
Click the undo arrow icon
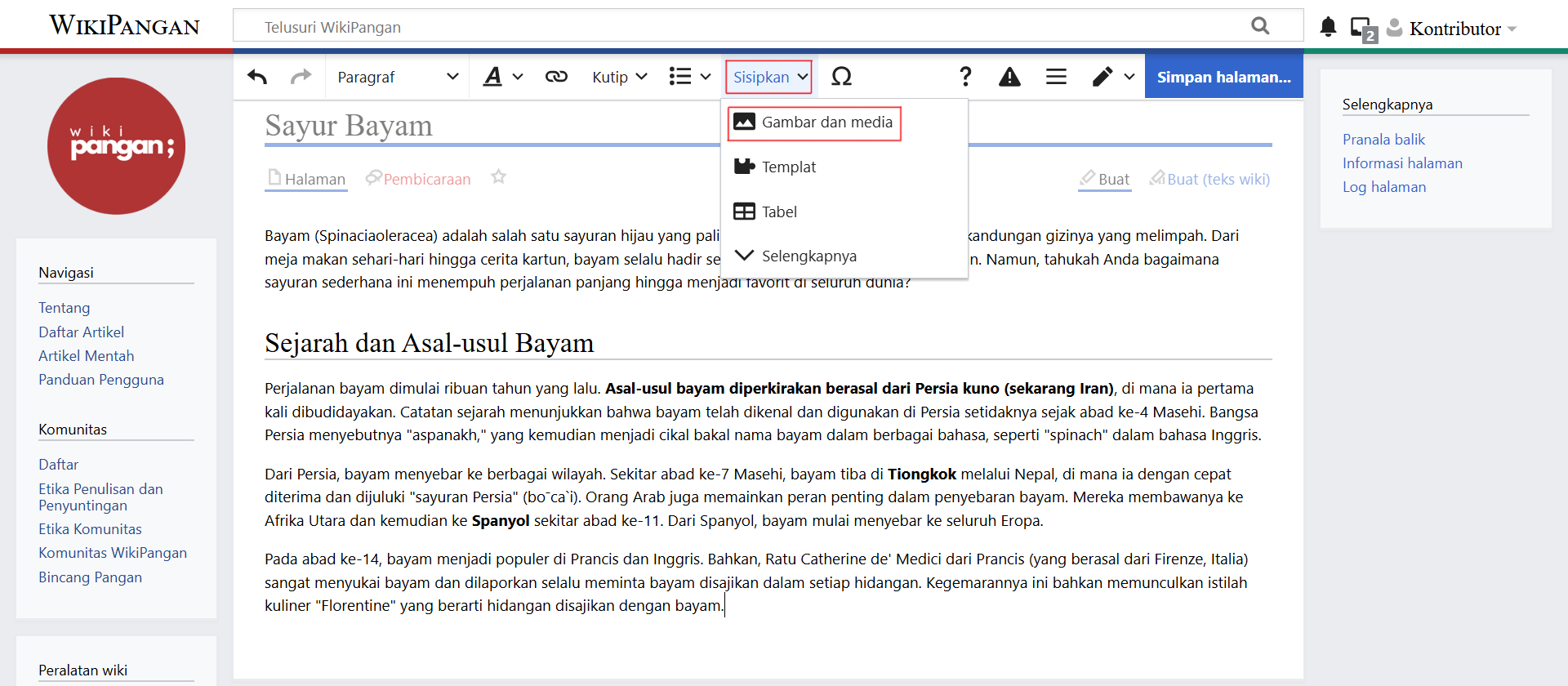pyautogui.click(x=257, y=77)
